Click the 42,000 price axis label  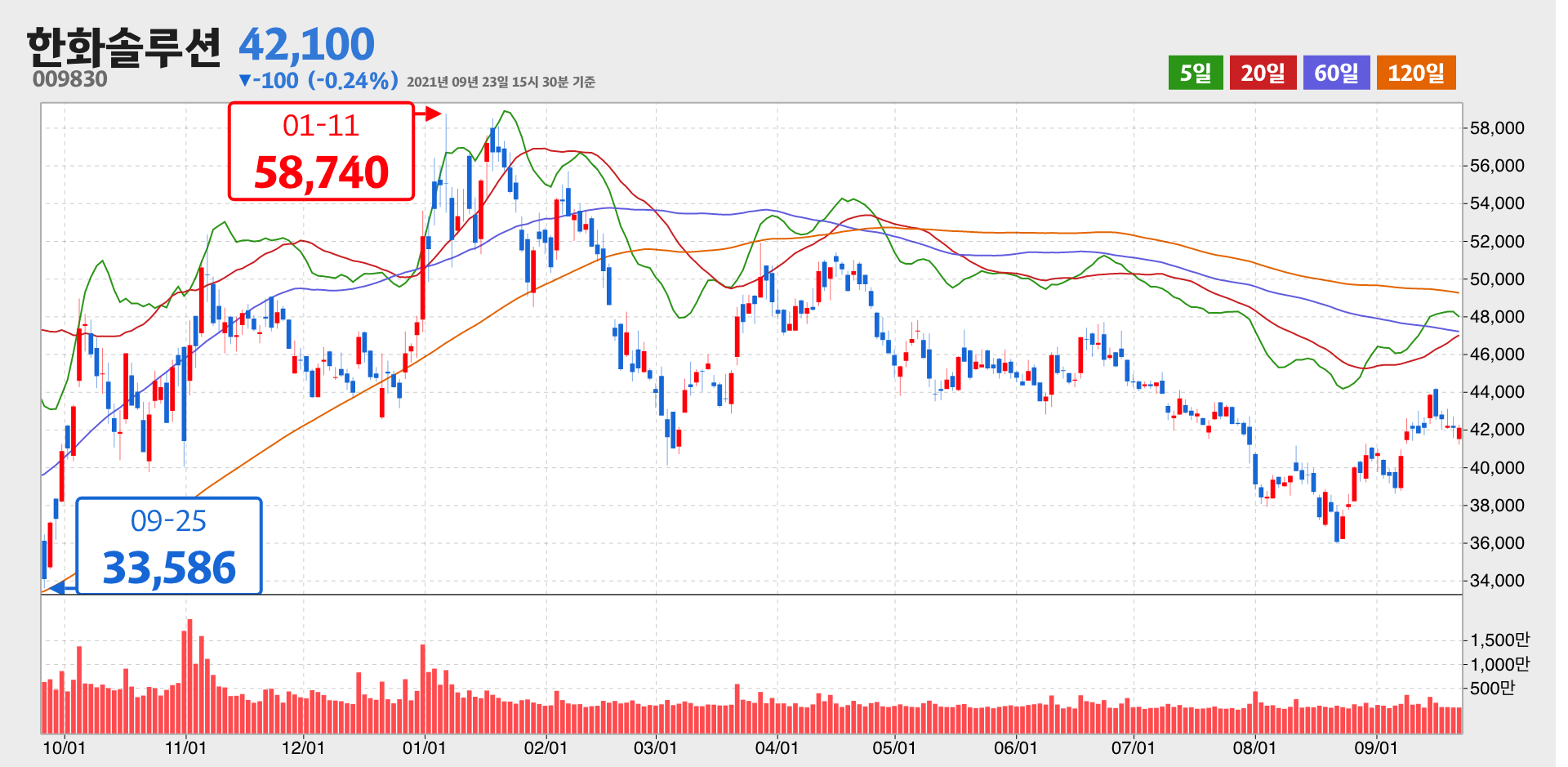1497,430
